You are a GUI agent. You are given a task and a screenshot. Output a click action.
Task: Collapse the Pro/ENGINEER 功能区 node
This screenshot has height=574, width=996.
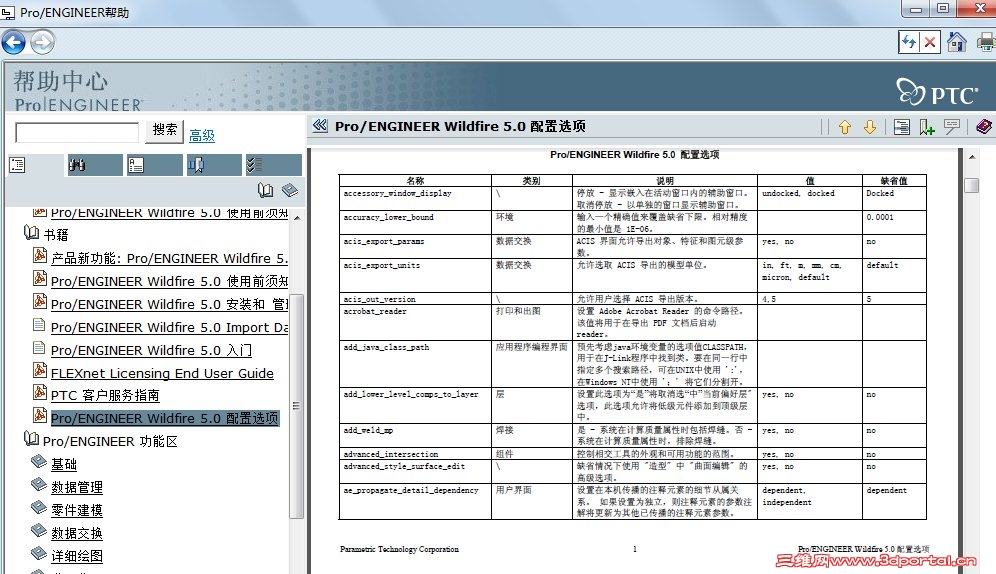coord(31,438)
